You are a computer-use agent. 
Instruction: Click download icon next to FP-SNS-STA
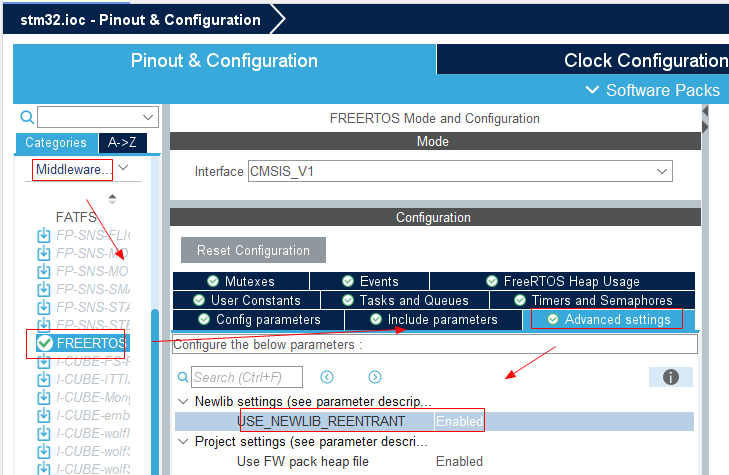(x=44, y=308)
